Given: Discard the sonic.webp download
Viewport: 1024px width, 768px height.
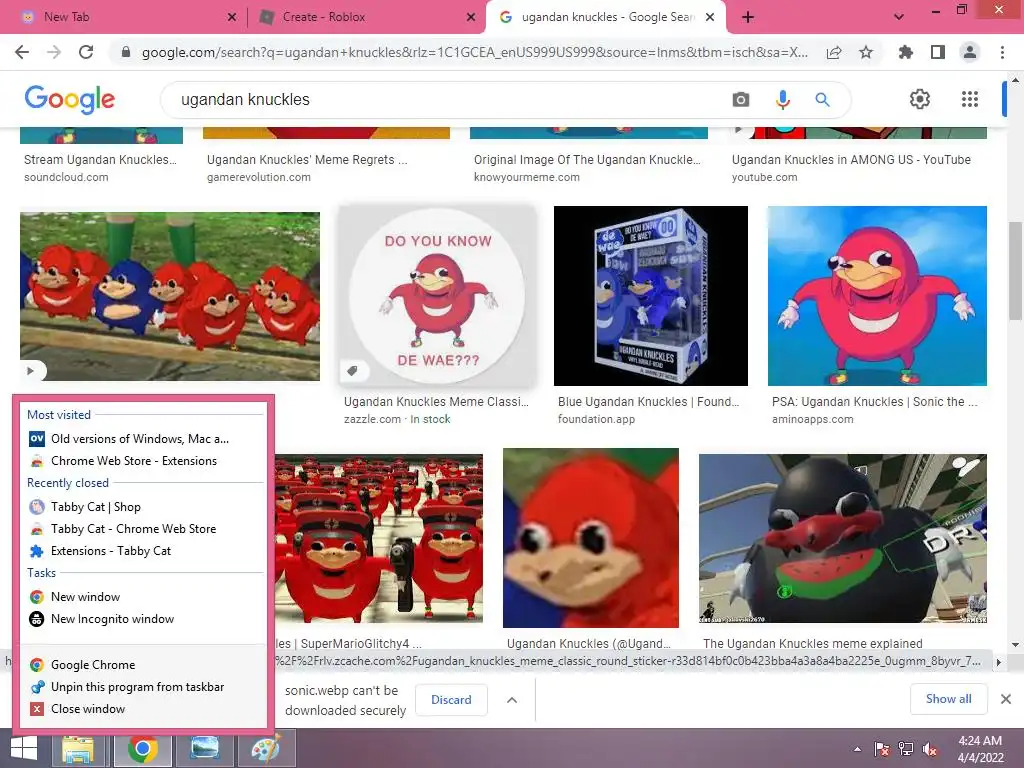Looking at the screenshot, I should 451,700.
